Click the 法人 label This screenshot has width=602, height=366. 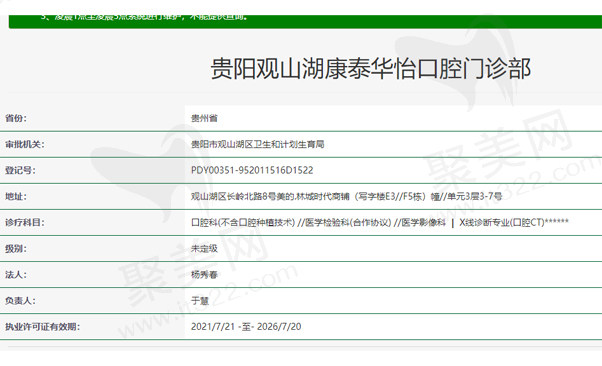[16, 275]
